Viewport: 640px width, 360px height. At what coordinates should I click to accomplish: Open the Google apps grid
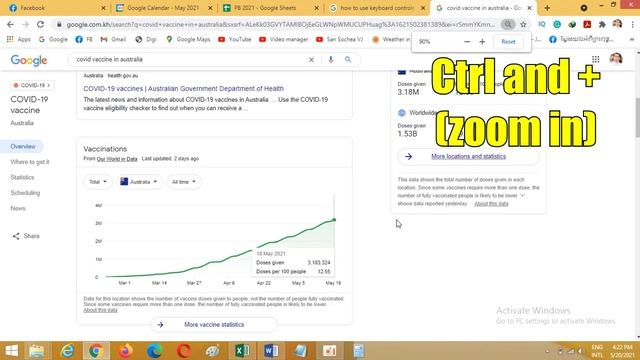[596, 59]
